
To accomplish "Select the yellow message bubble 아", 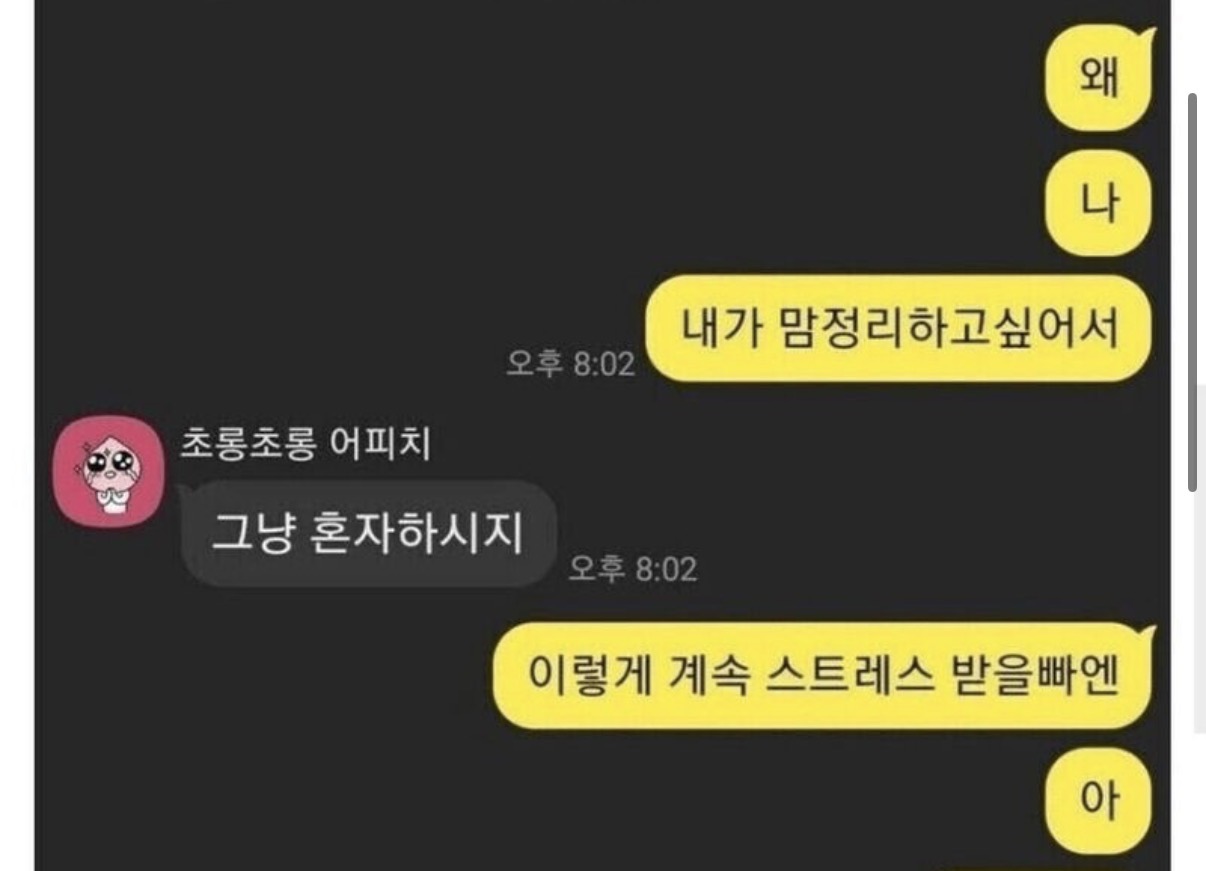I will pos(1098,802).
